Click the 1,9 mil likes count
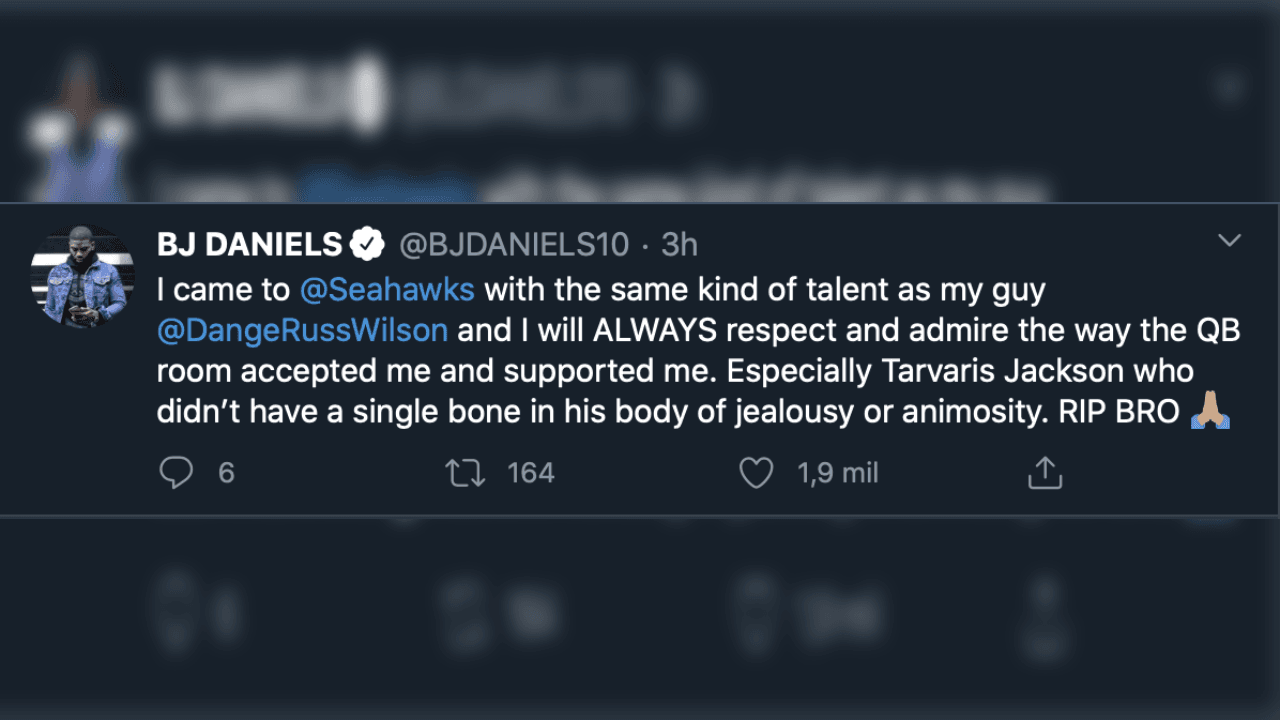This screenshot has height=720, width=1280. [x=838, y=472]
